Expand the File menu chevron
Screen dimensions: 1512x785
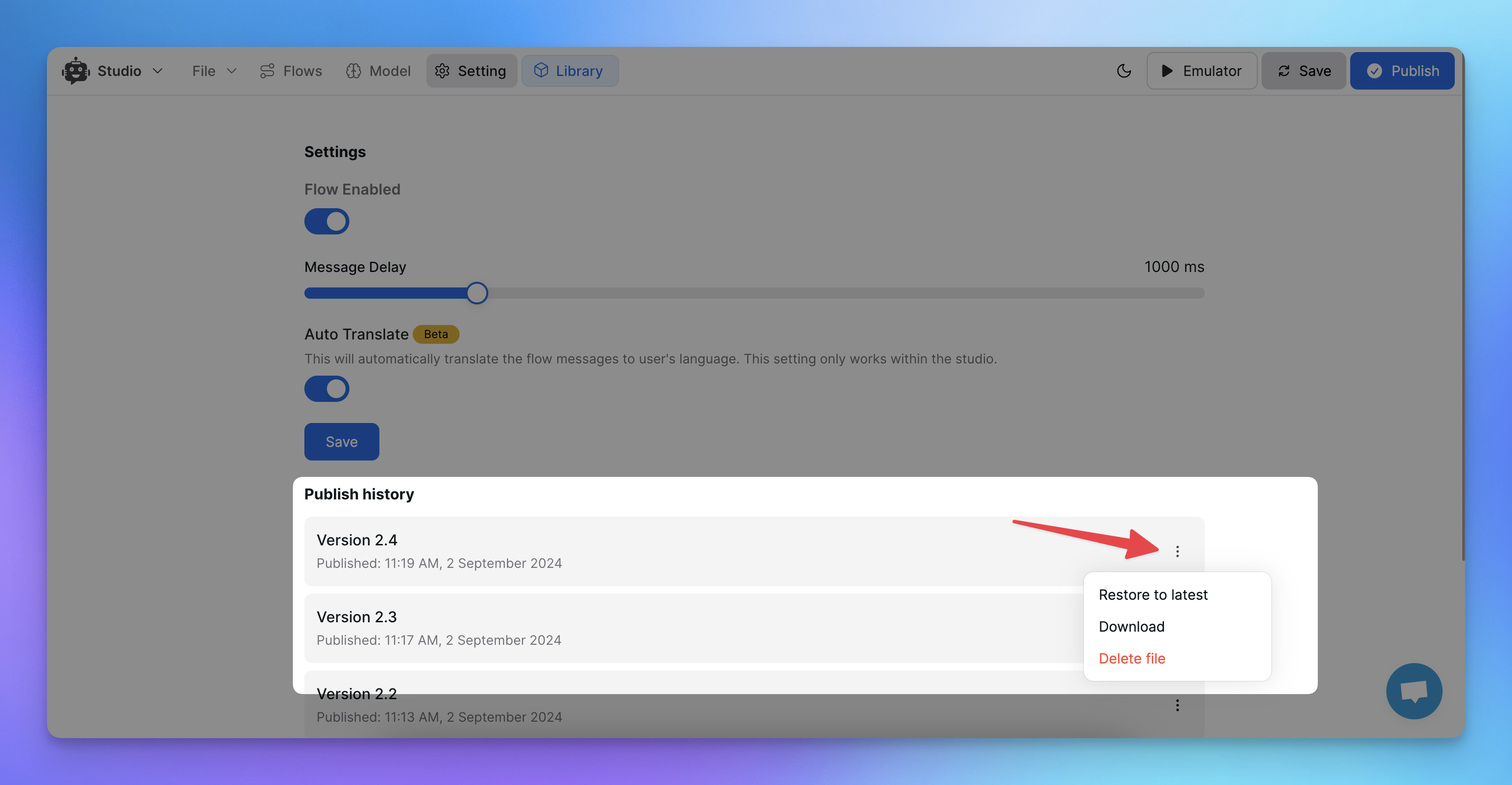tap(232, 71)
